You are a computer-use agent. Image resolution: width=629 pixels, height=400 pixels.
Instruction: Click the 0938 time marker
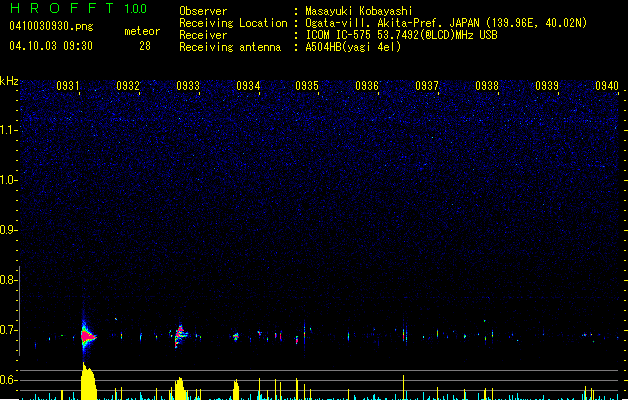(x=487, y=86)
